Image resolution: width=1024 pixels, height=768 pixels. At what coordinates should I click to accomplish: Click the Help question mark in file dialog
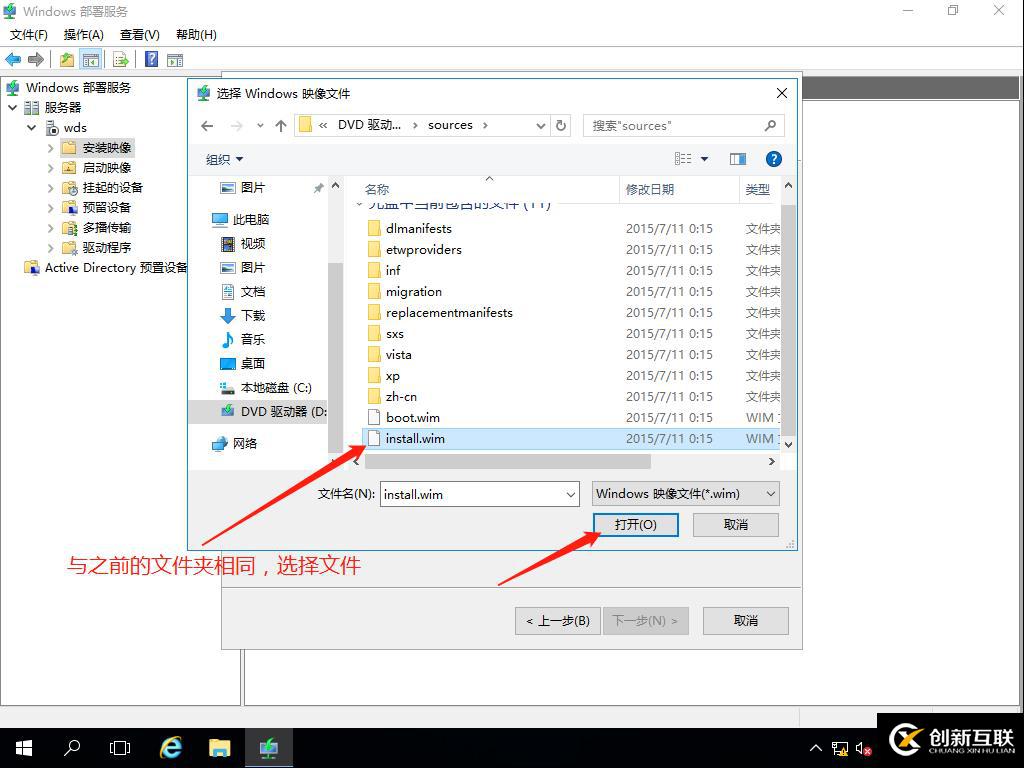773,159
